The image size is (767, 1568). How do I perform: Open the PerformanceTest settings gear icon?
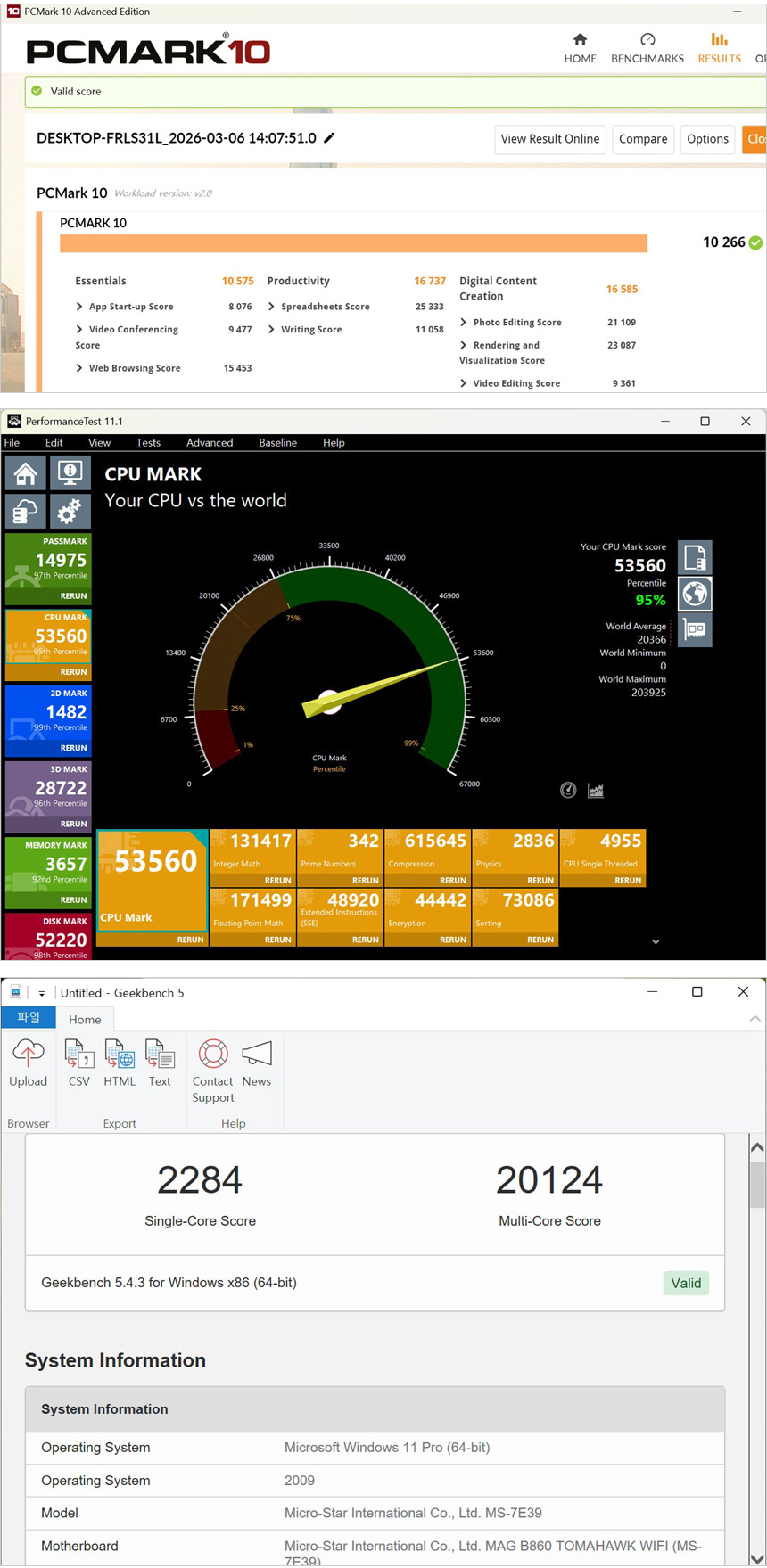pos(70,512)
